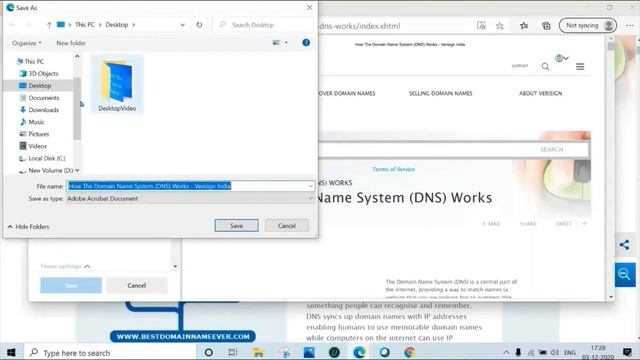Screen dimensions: 640x360
Task: Open Edge Settings and more menu
Action: pyautogui.click(x=630, y=25)
